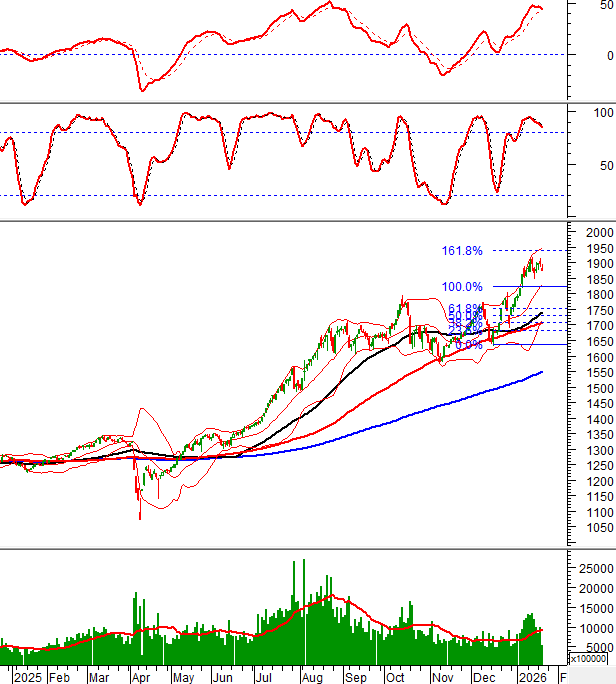Click the 0.0% Fibonacci base label

[x=468, y=345]
